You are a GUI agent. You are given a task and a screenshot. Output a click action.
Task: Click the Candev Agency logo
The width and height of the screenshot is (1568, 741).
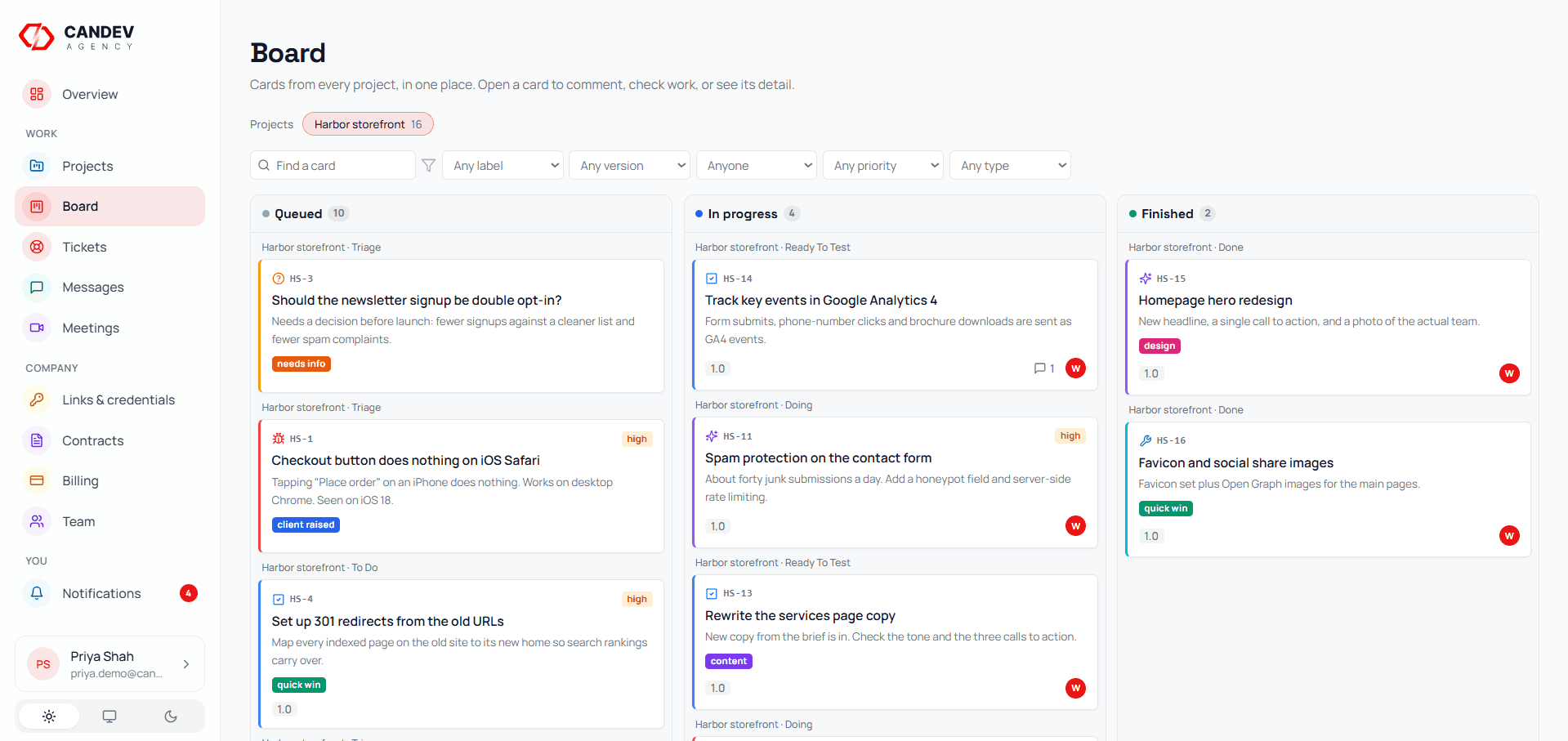coord(77,37)
